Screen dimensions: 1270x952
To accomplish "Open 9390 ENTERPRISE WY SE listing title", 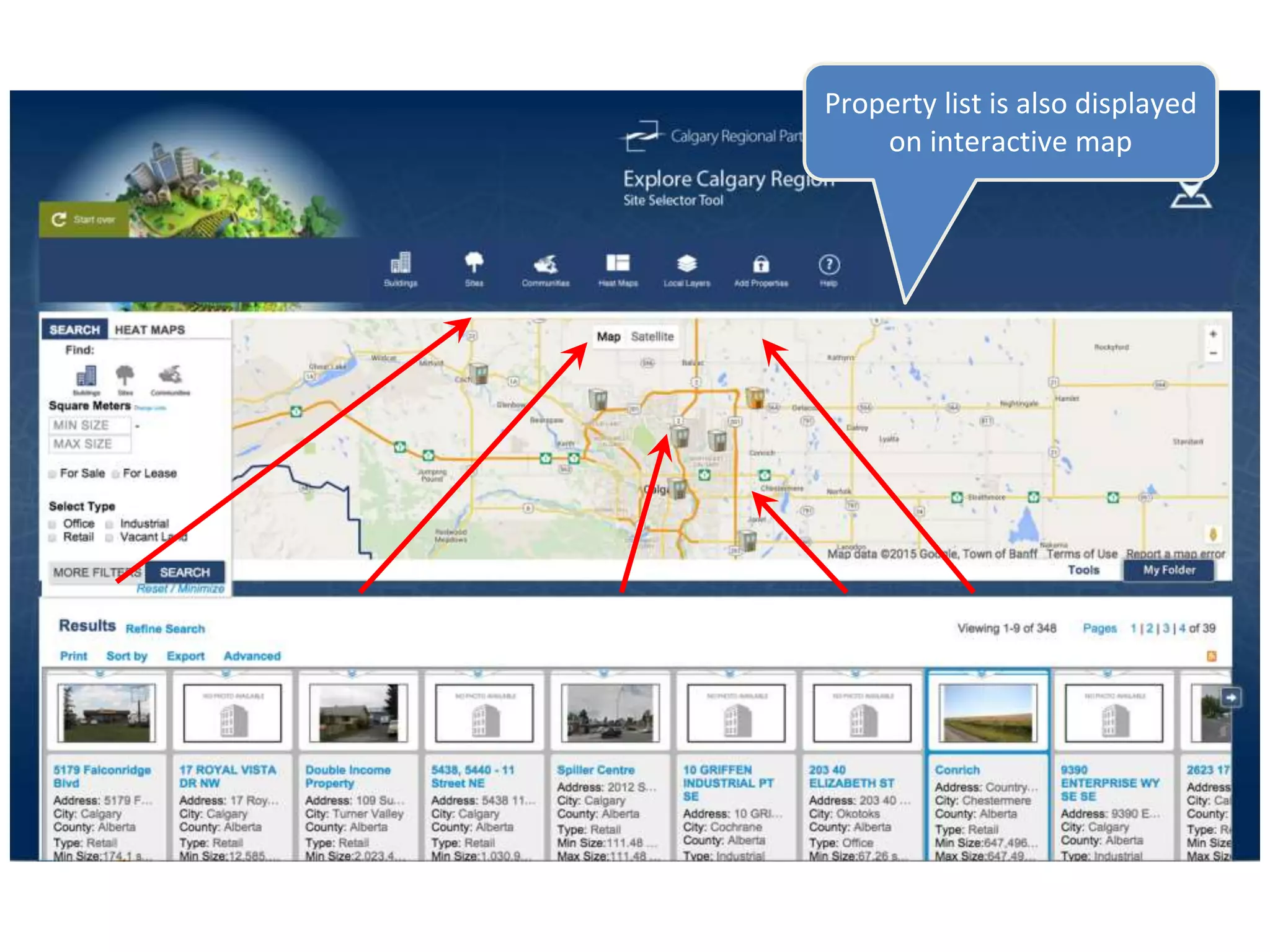I will pyautogui.click(x=1110, y=783).
